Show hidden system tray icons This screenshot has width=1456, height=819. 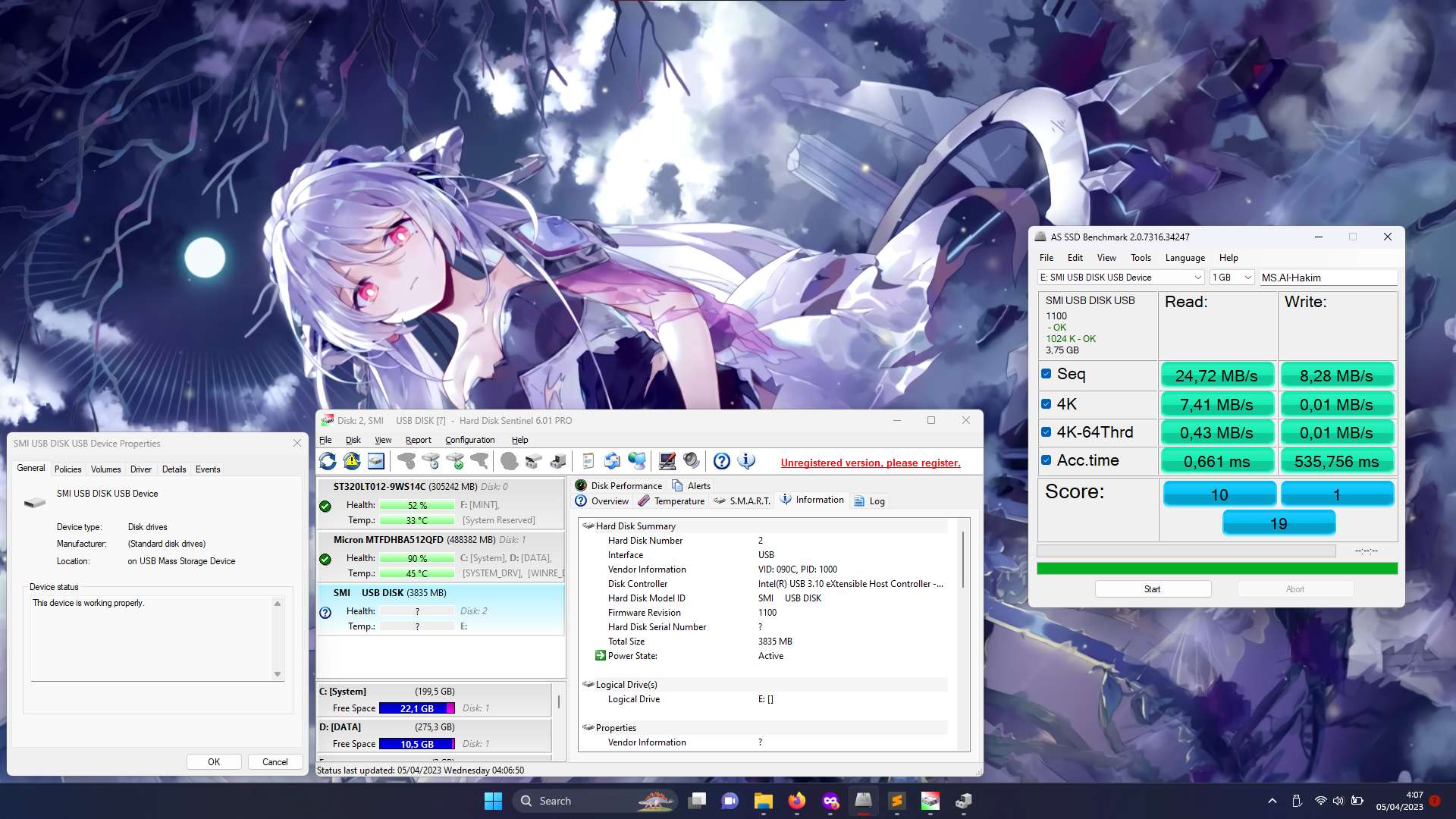click(x=1272, y=801)
